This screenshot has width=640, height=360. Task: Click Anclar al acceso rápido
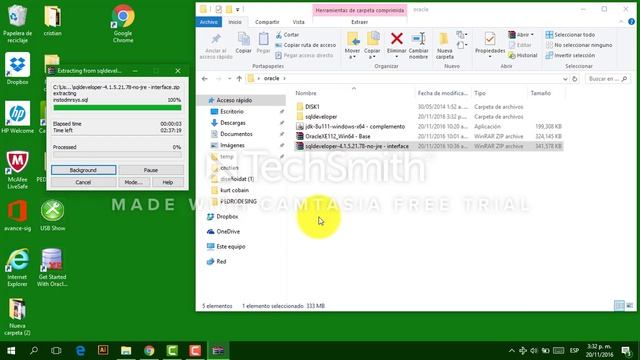point(216,46)
